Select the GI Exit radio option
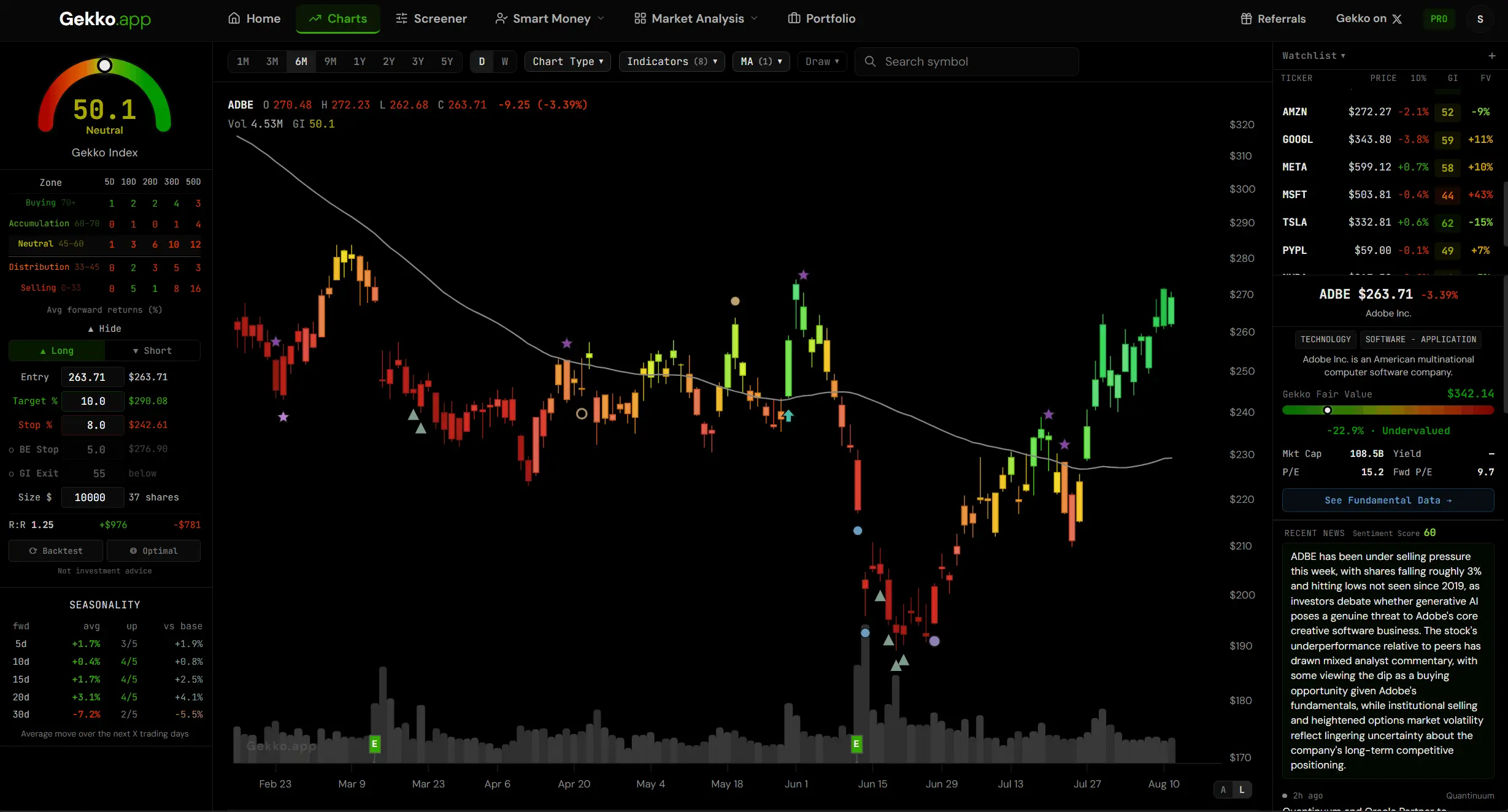This screenshot has height=812, width=1508. 11,473
